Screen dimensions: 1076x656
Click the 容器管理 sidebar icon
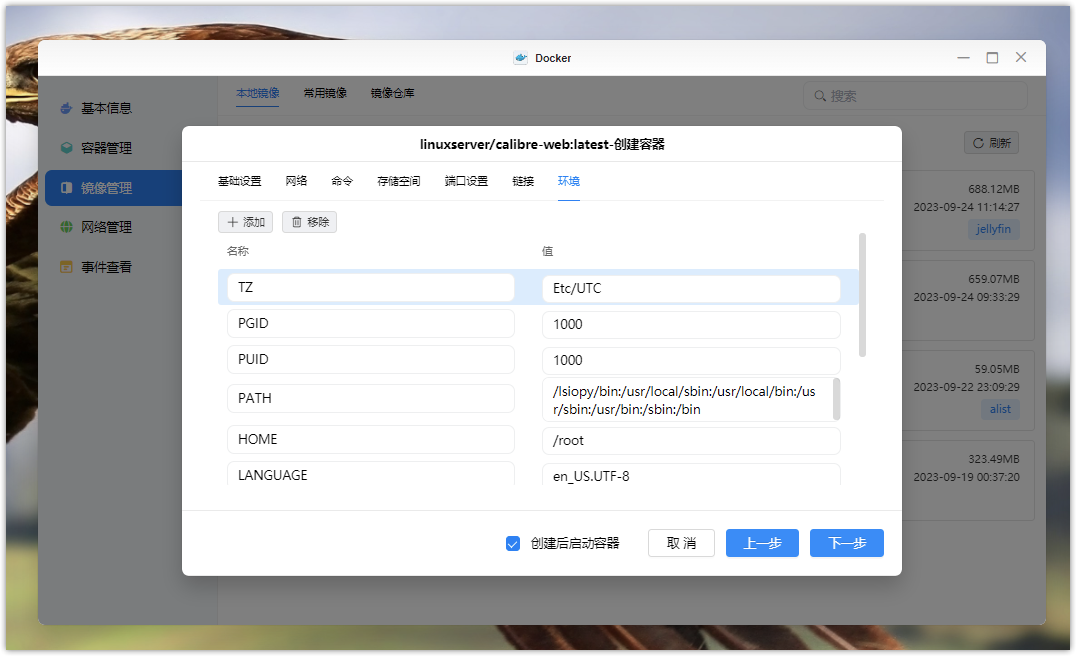click(67, 148)
